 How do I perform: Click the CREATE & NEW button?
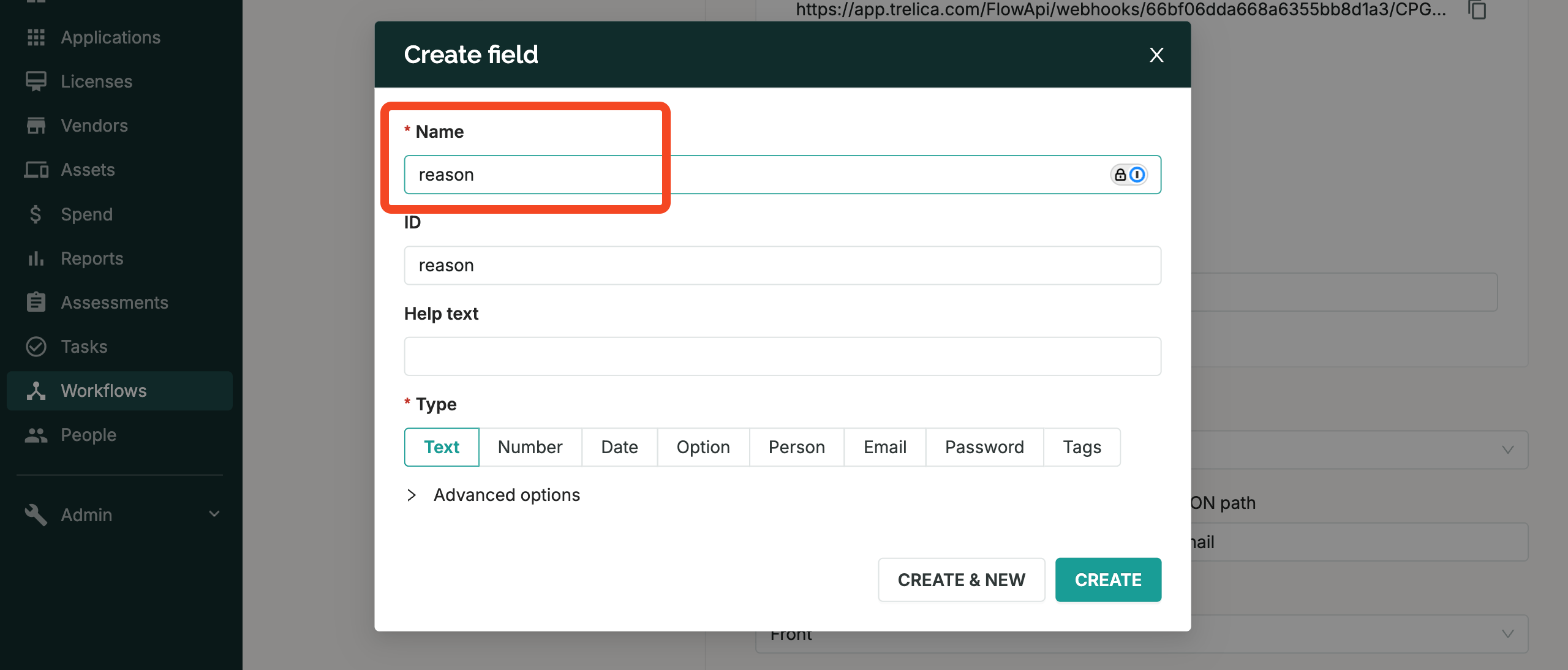pyautogui.click(x=962, y=580)
